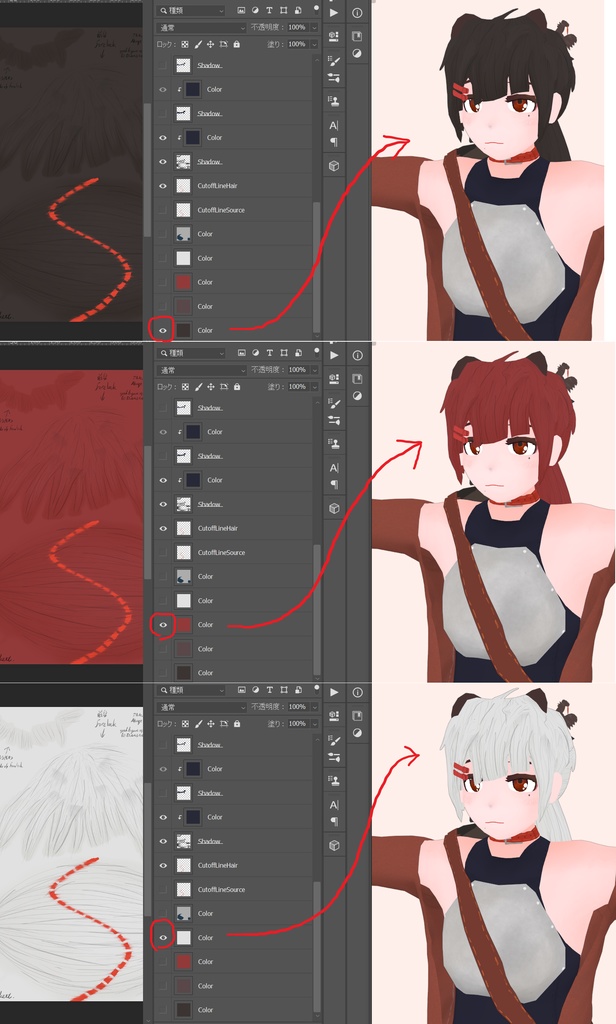616x1024 pixels.
Task: Open Info icon beside white-hair panel
Action: 357,692
